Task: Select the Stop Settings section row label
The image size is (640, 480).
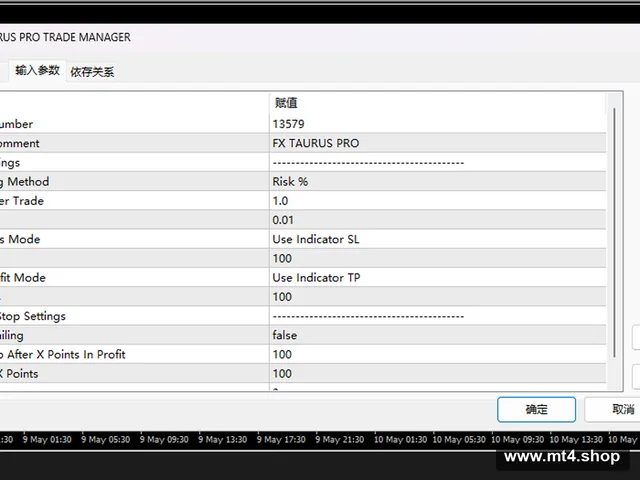Action: [134, 316]
